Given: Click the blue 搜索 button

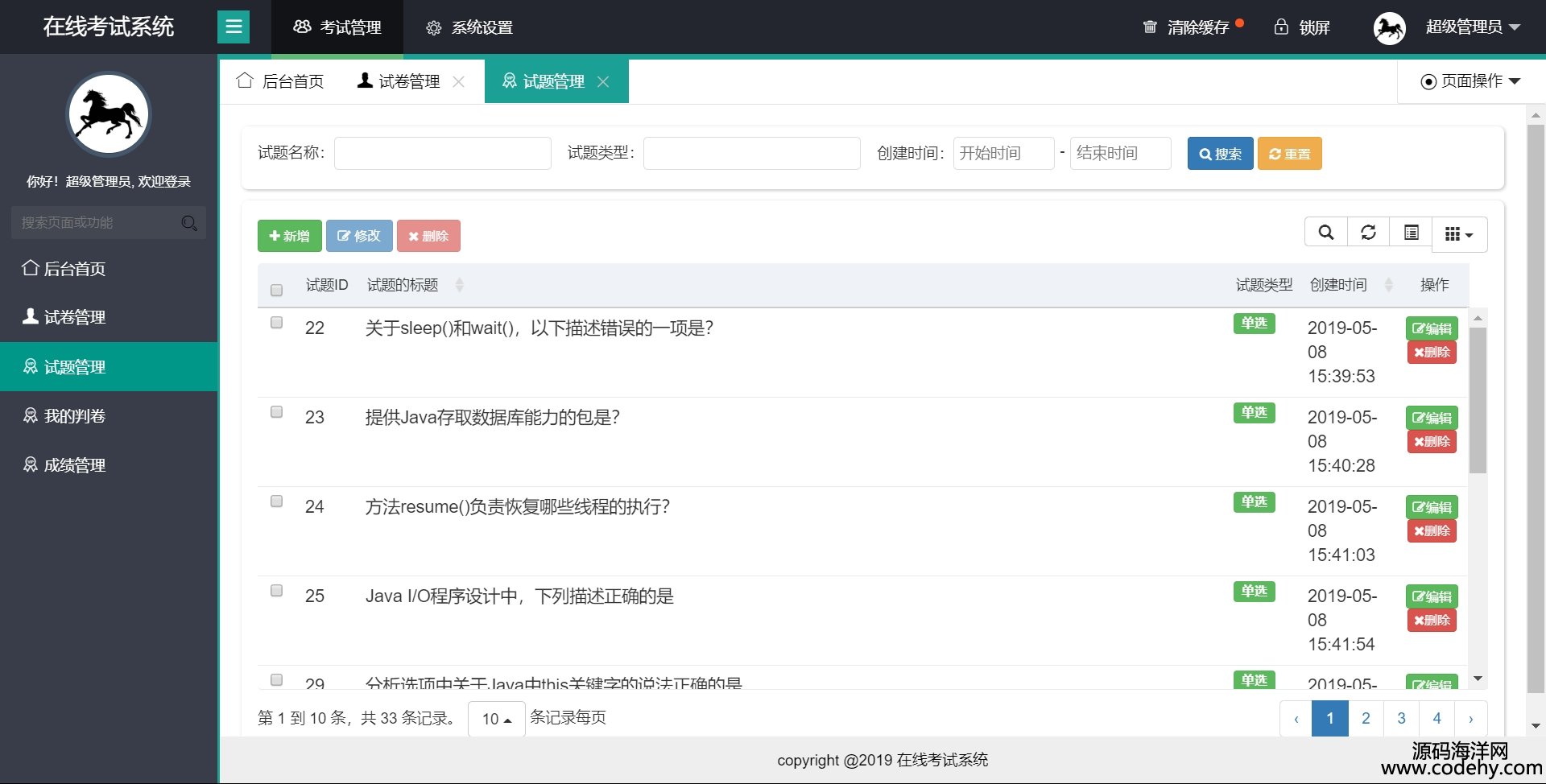Looking at the screenshot, I should (1220, 154).
